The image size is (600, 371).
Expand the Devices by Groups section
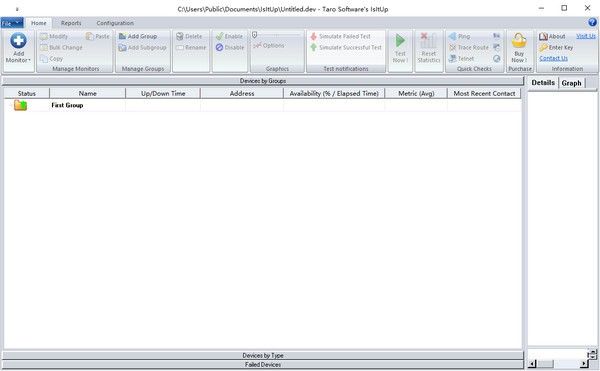coord(263,81)
